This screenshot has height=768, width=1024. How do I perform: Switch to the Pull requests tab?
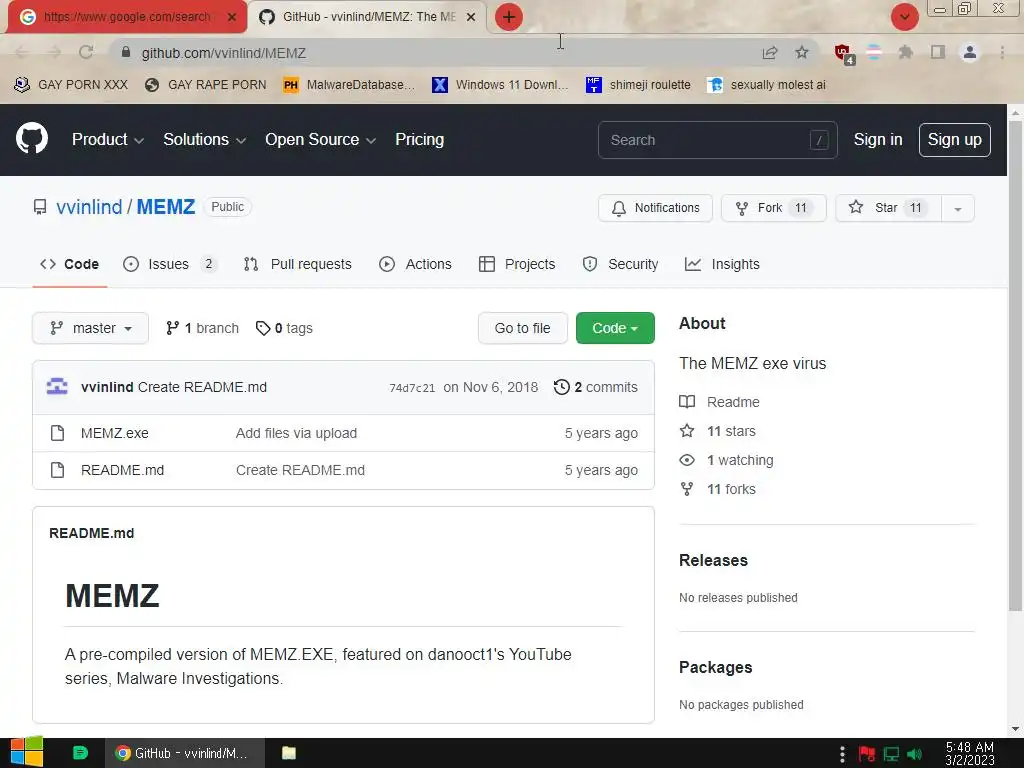298,264
